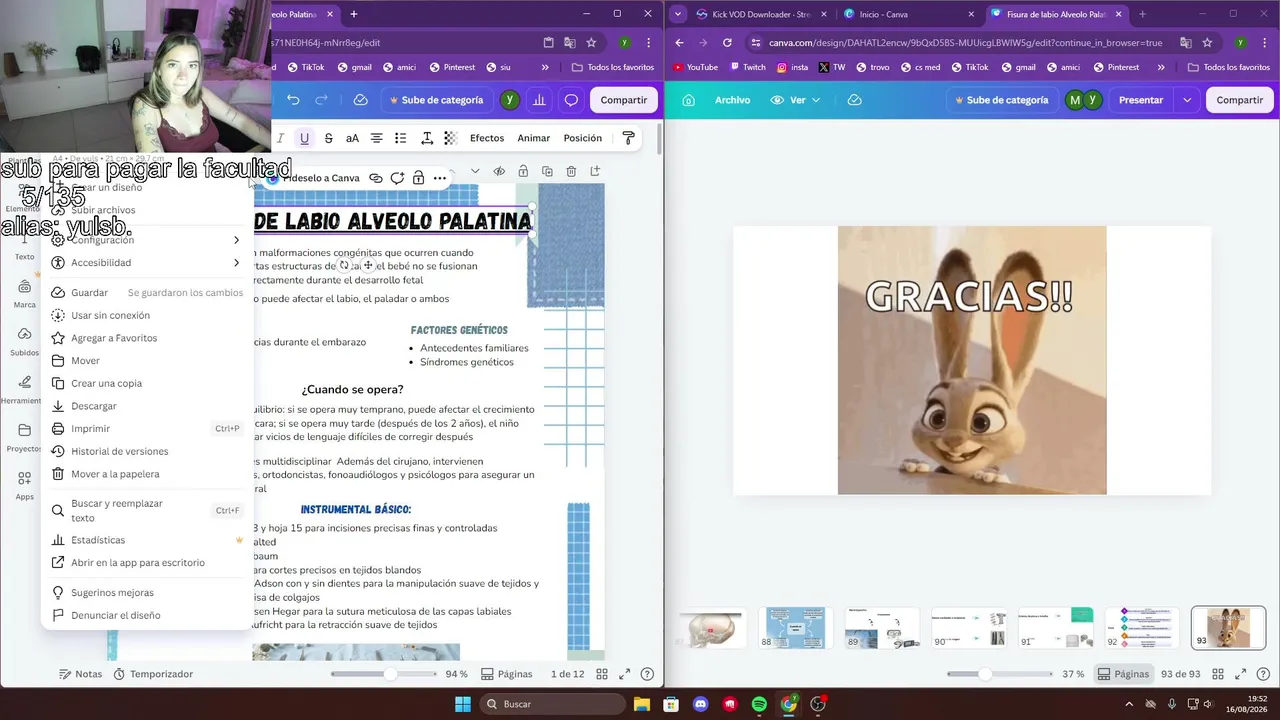Toggle the lock icon in the floating text toolbar
The height and width of the screenshot is (720, 1280).
418,178
